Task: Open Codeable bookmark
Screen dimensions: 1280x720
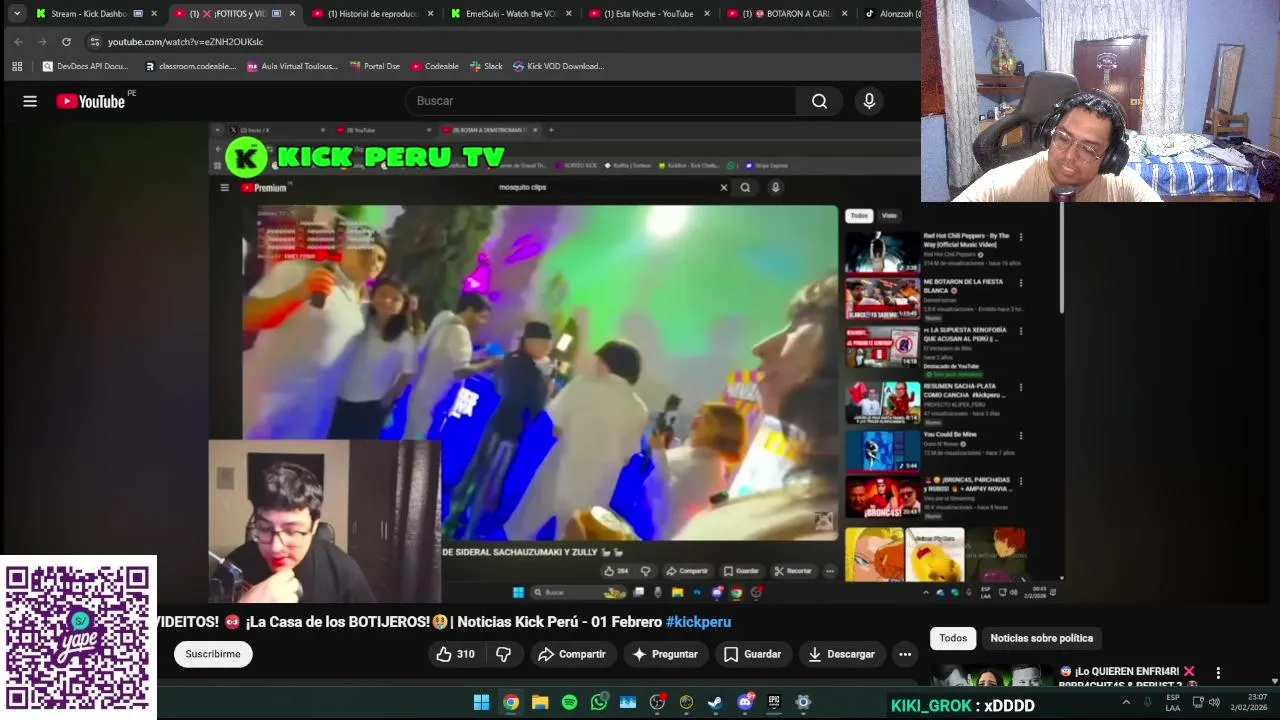Action: coord(434,66)
